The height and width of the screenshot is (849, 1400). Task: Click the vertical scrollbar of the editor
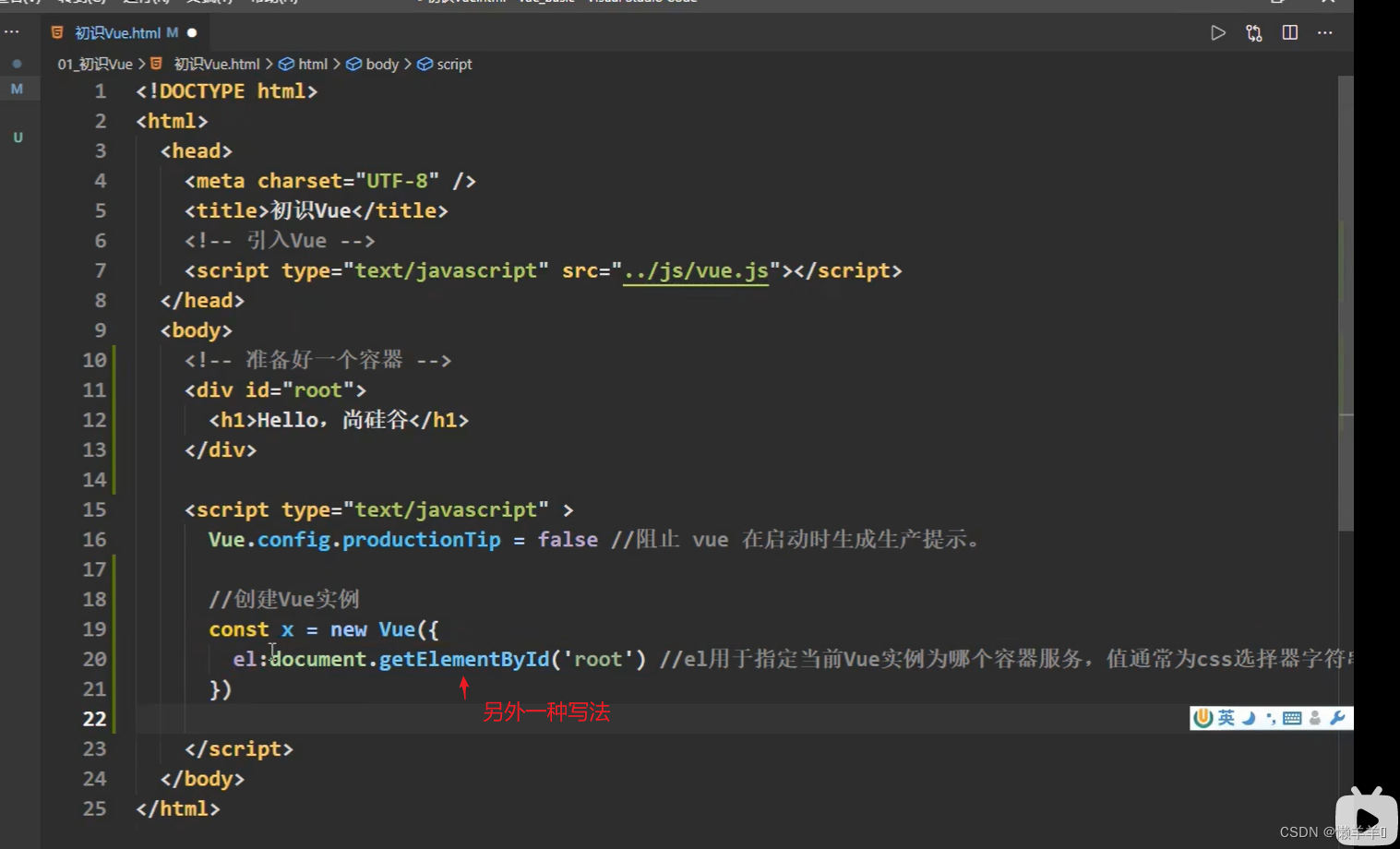coord(1346,305)
